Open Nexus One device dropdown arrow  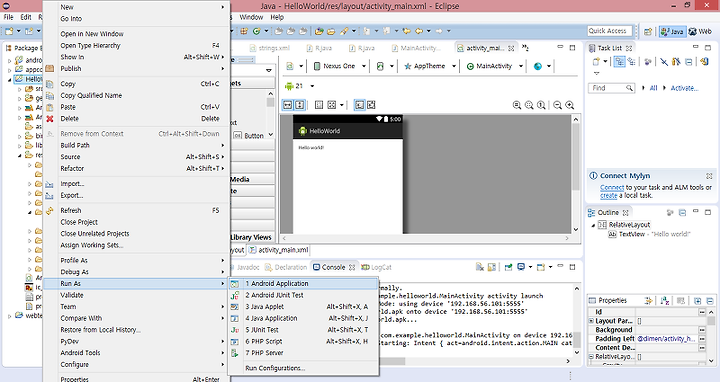pyautogui.click(x=364, y=66)
